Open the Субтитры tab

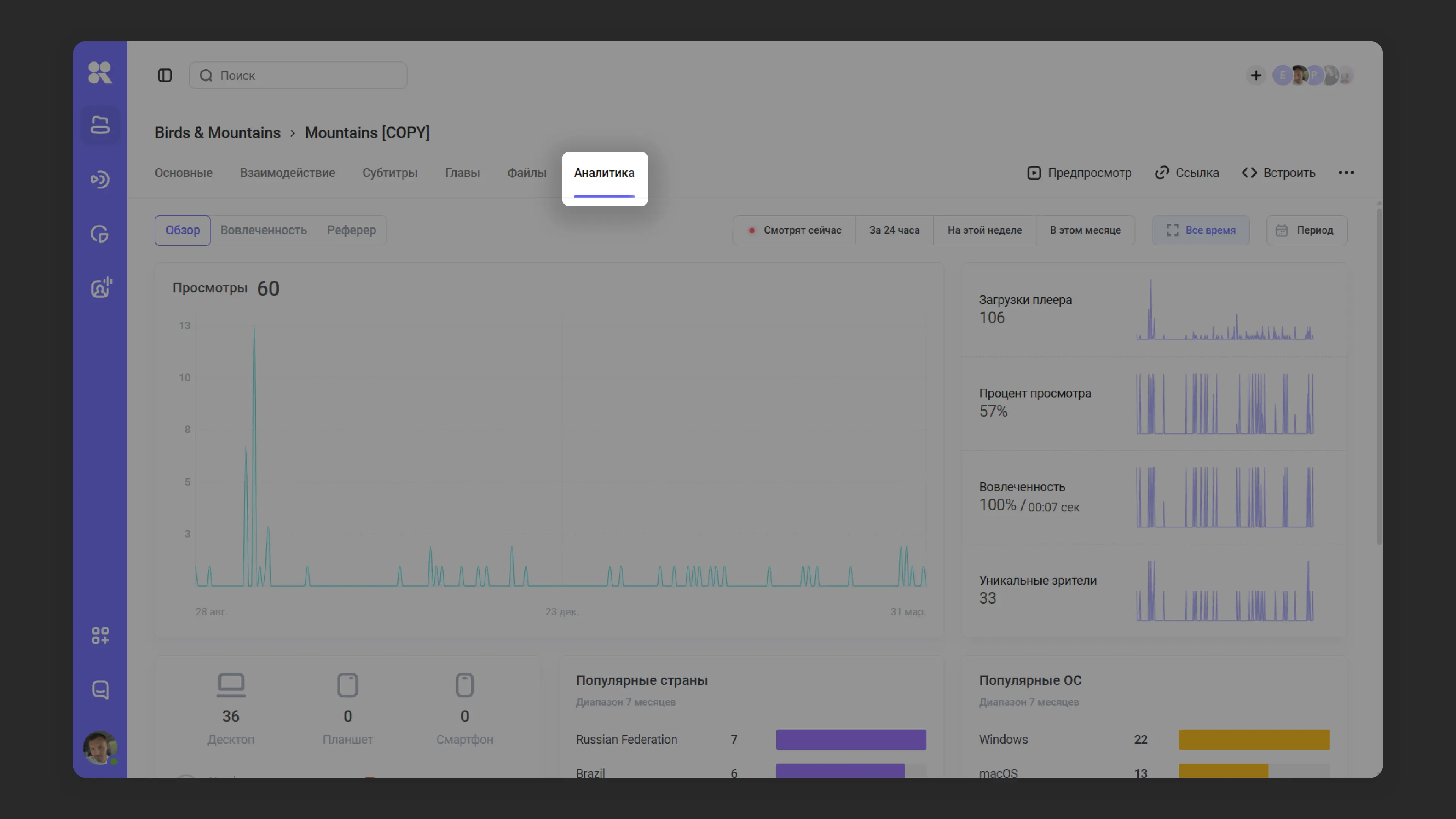[389, 173]
